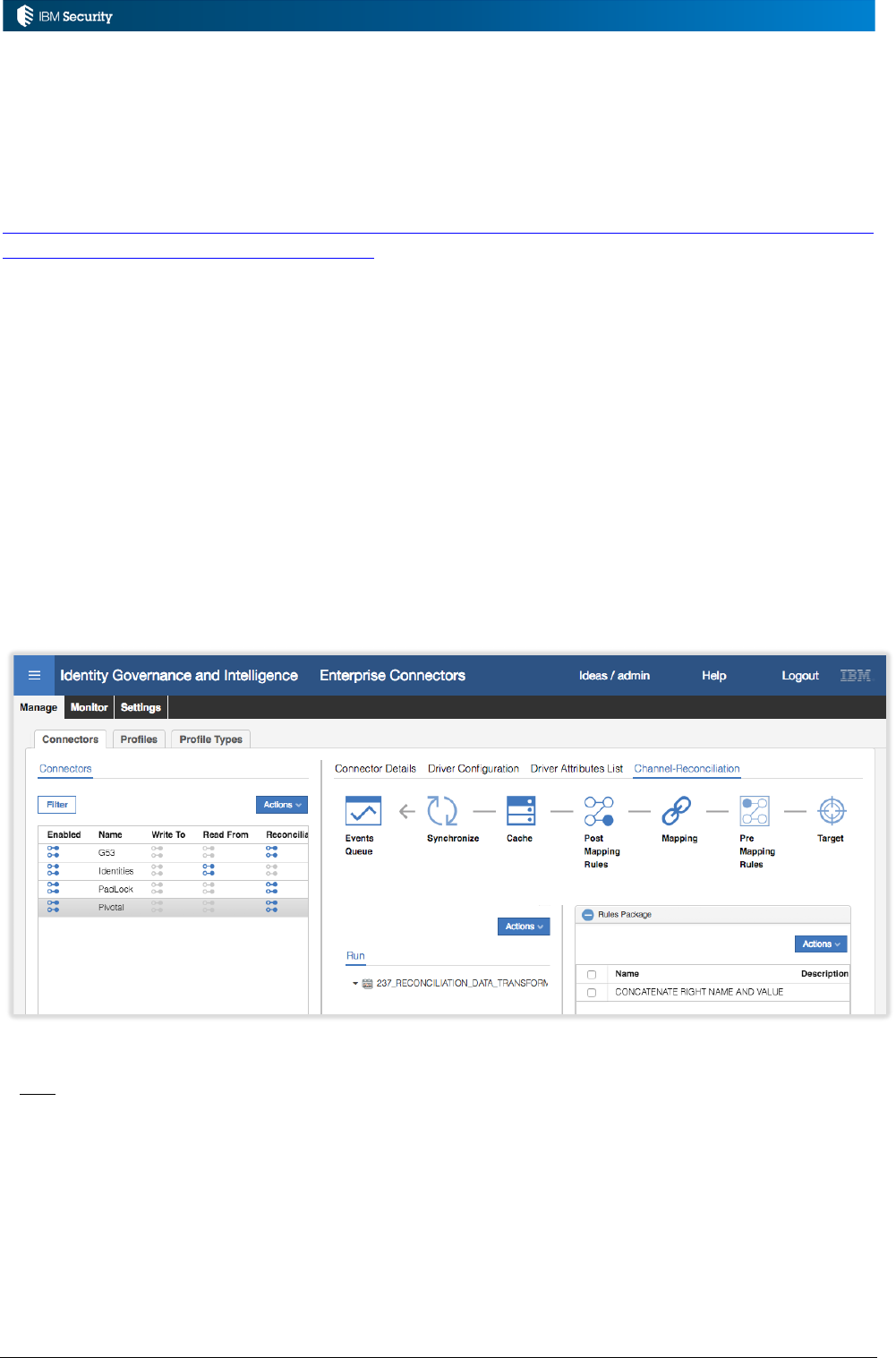Click the Read From column header
The width and height of the screenshot is (896, 1358).
[x=226, y=834]
